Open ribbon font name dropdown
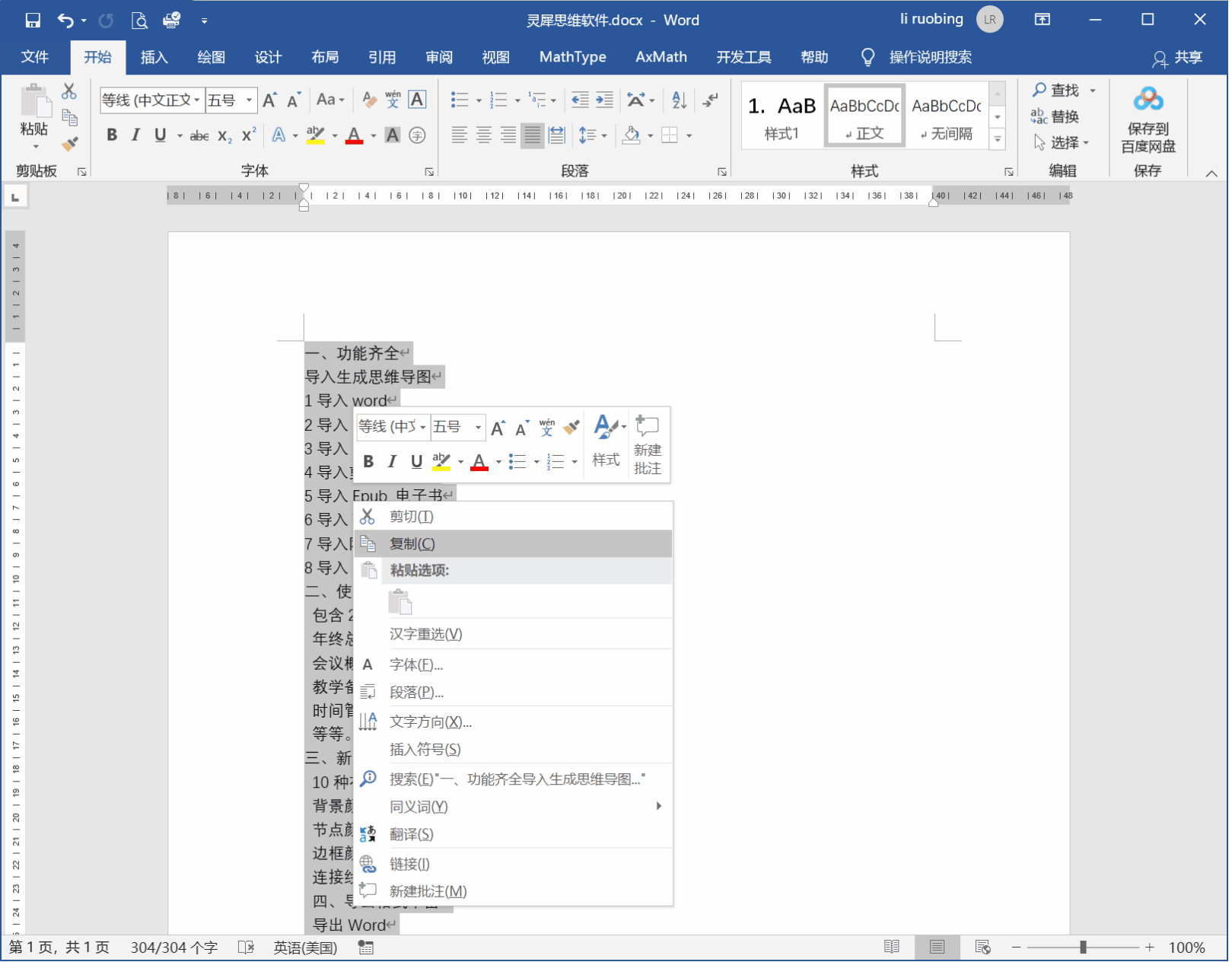 [x=196, y=100]
